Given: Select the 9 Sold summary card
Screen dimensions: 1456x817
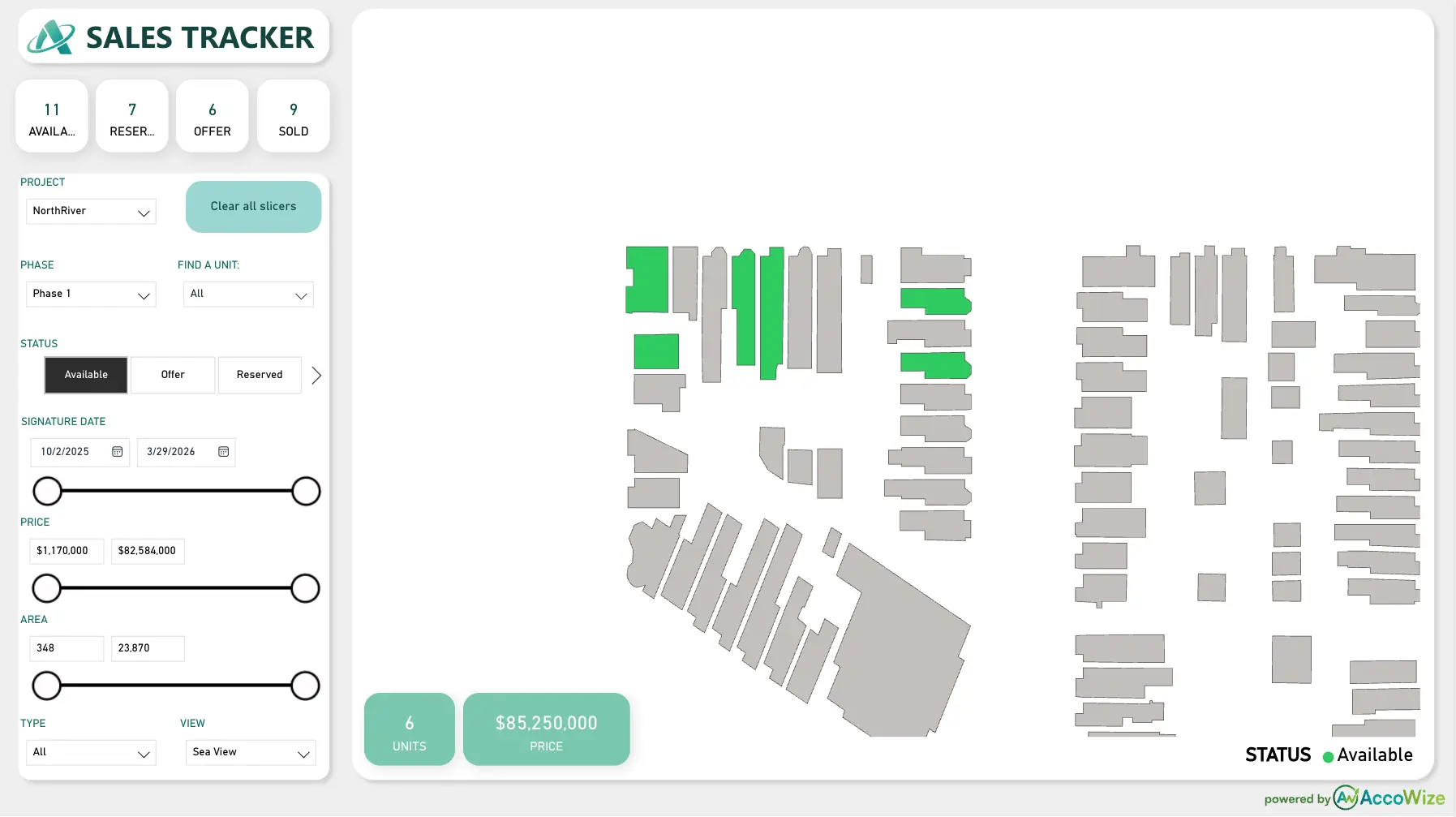Looking at the screenshot, I should (294, 117).
